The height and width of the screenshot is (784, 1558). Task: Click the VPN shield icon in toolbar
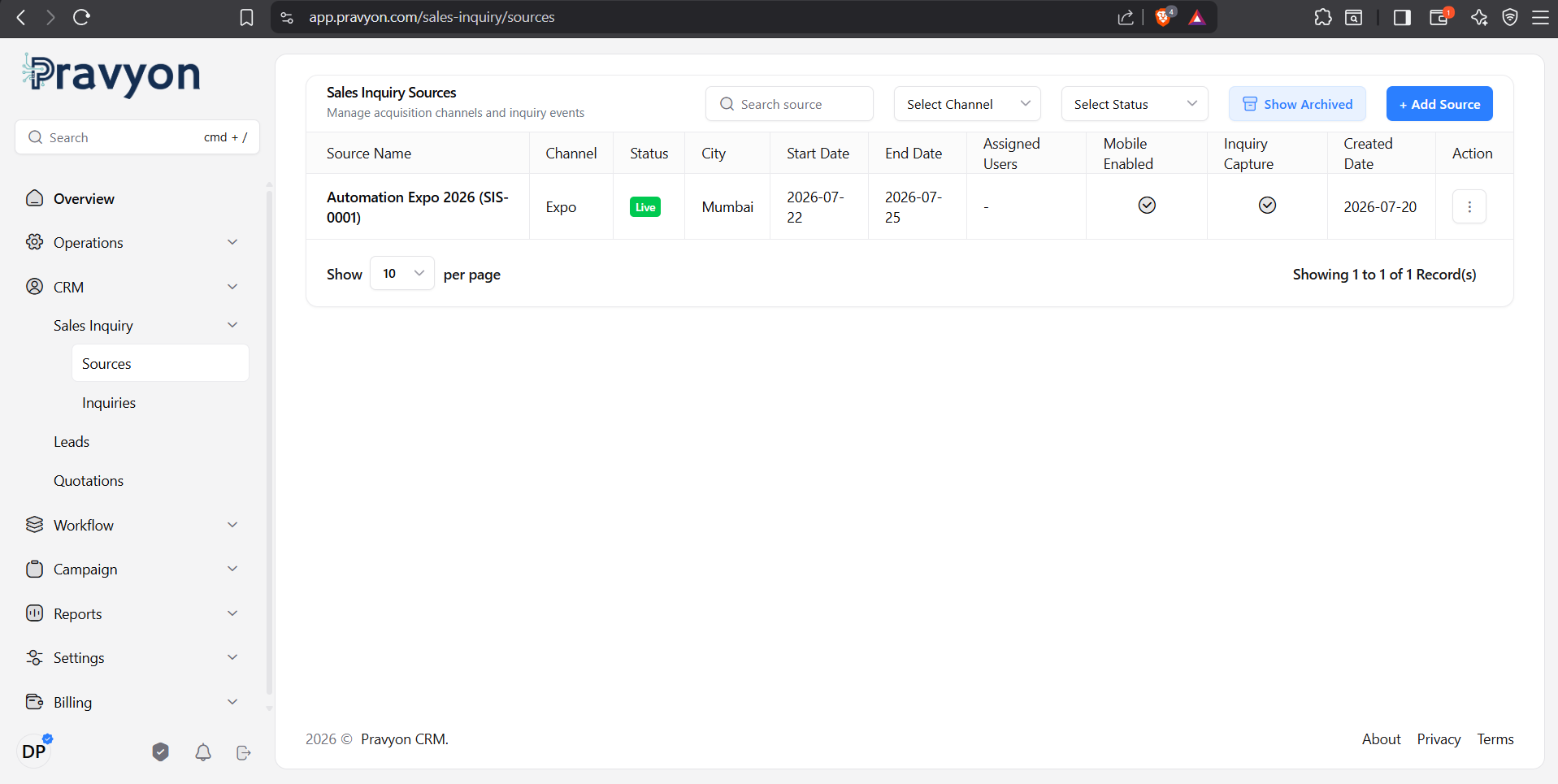coord(1510,17)
